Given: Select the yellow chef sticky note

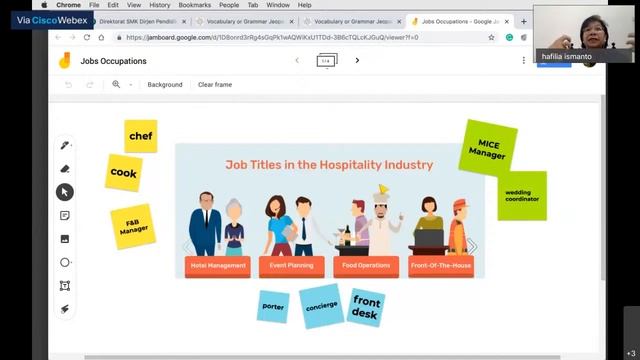Looking at the screenshot, I should coord(141,136).
